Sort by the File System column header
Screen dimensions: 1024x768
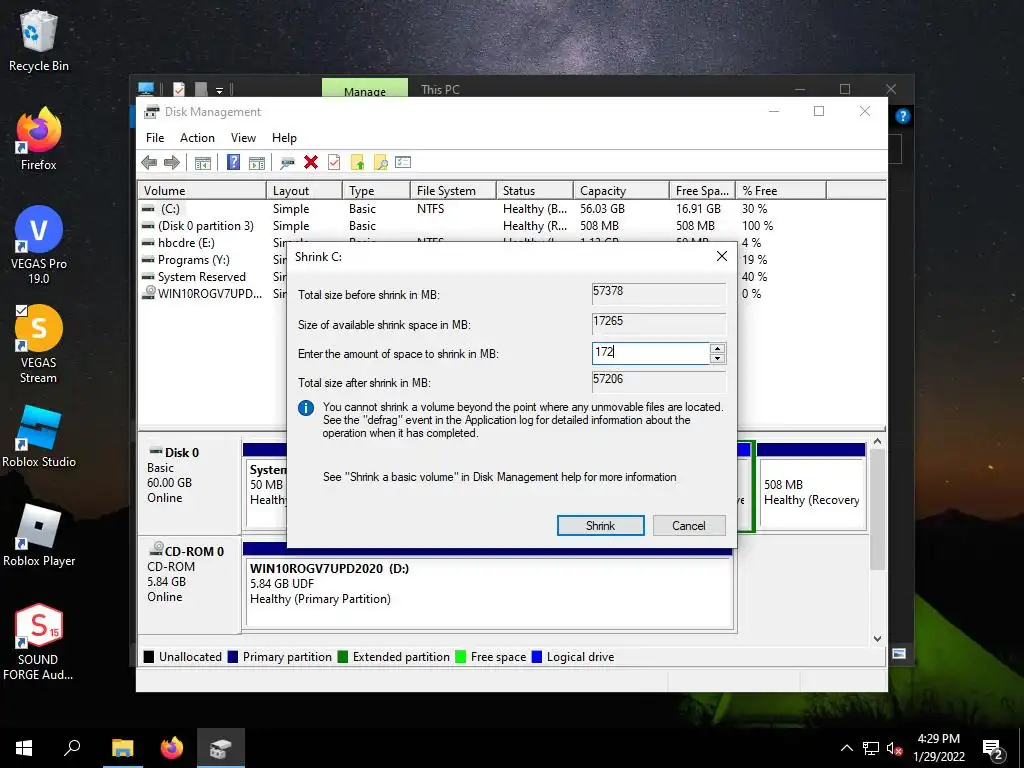coord(453,191)
